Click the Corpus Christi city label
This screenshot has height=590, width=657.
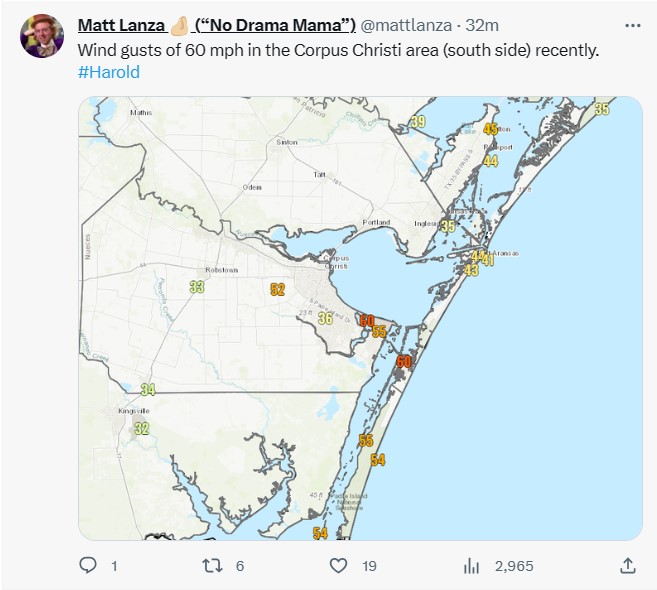tap(335, 261)
